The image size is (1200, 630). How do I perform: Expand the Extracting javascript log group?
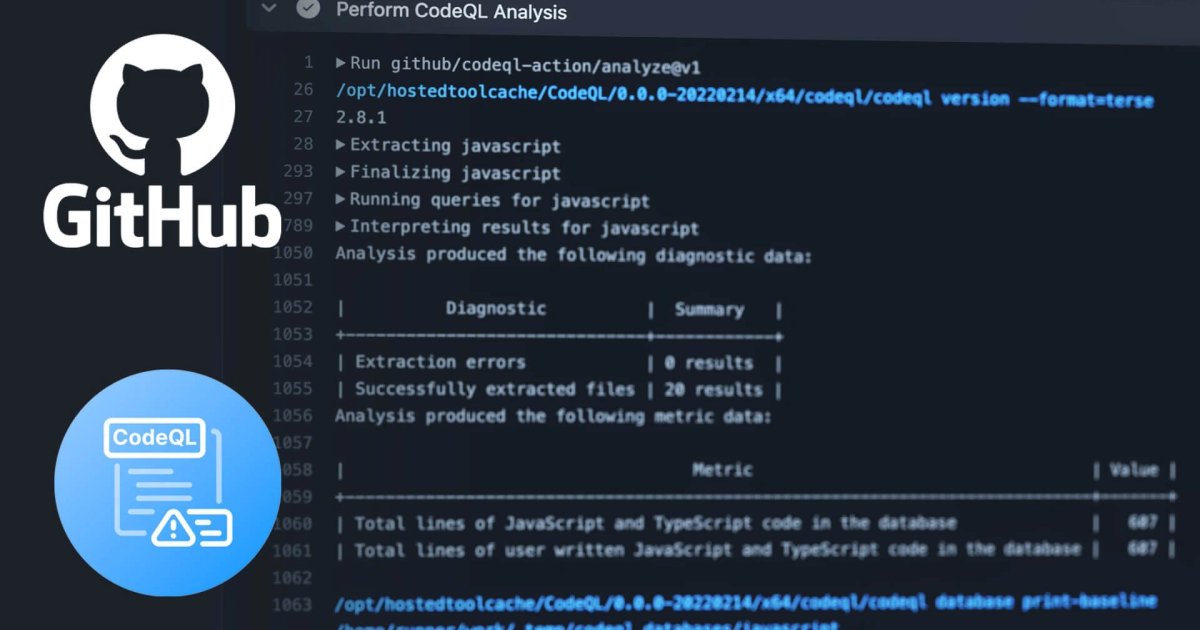341,145
